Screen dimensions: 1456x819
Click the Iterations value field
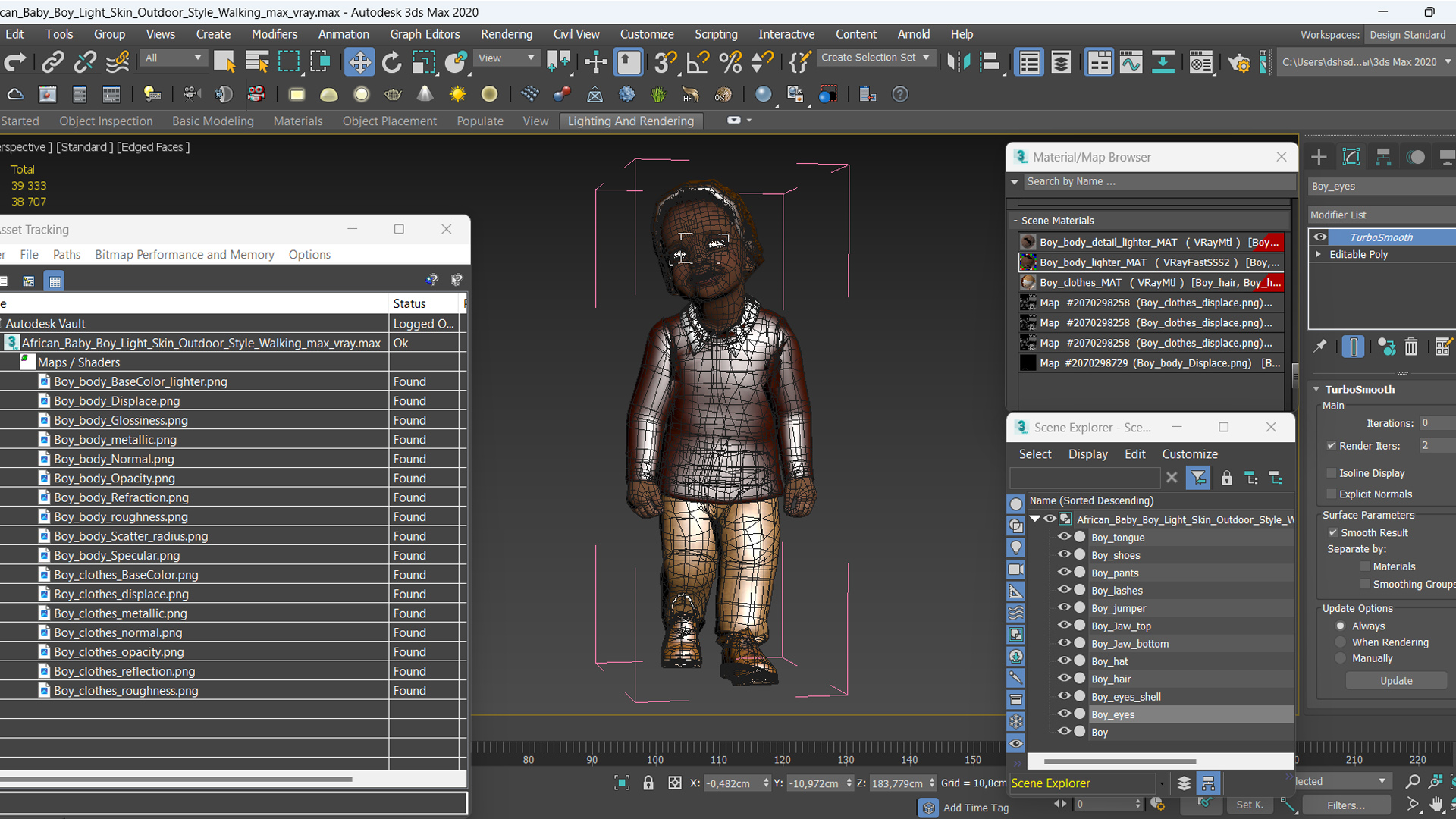pyautogui.click(x=1437, y=423)
